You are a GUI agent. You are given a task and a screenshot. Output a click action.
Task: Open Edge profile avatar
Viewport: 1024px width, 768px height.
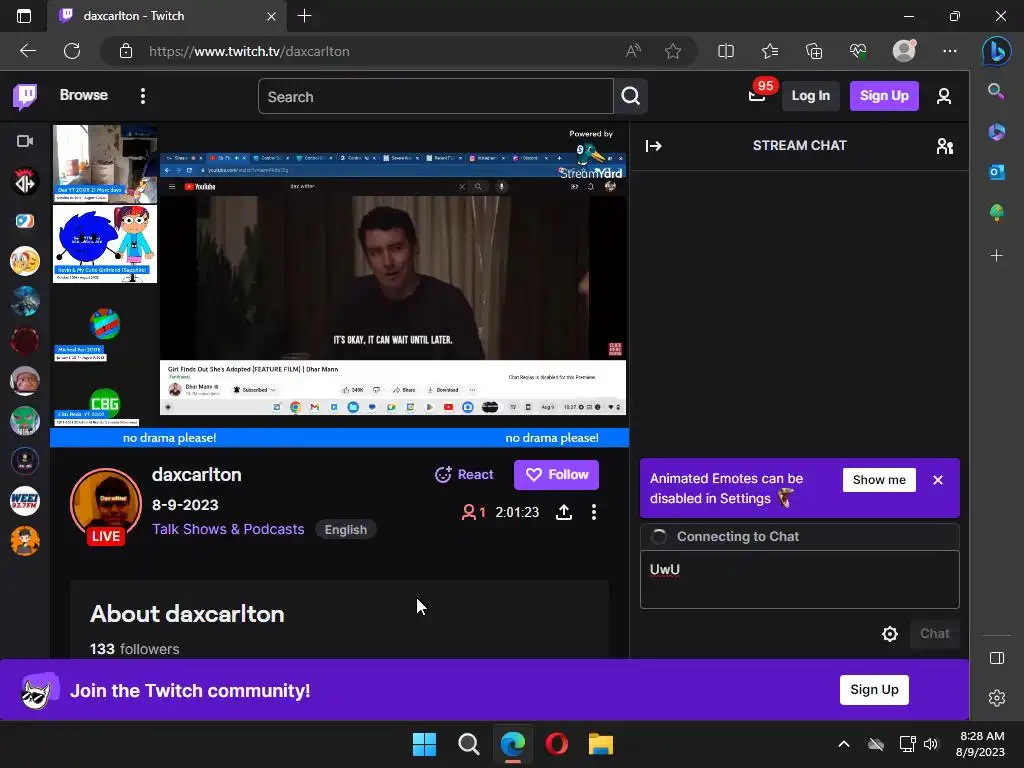coord(904,51)
